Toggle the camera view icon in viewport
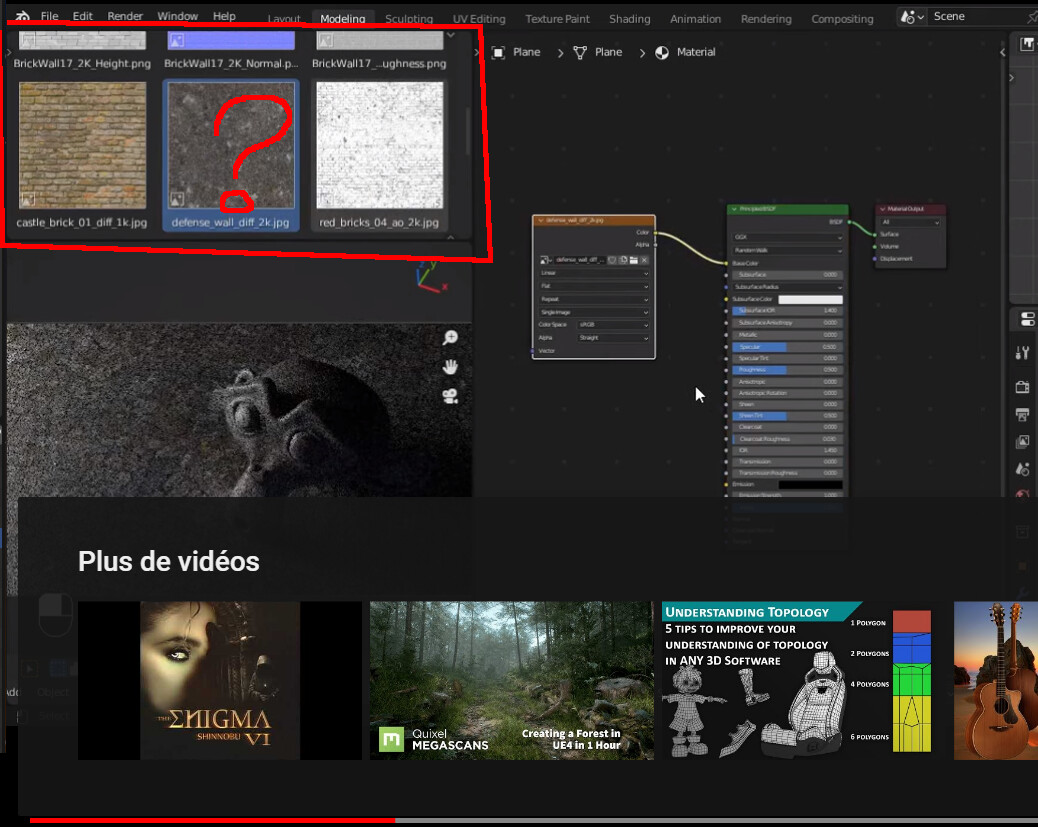Screen dimensions: 1038x827 [x=450, y=396]
